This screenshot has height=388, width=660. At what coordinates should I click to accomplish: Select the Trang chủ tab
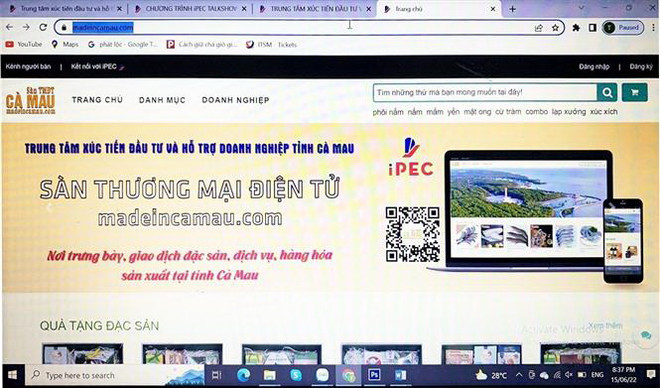(438, 9)
